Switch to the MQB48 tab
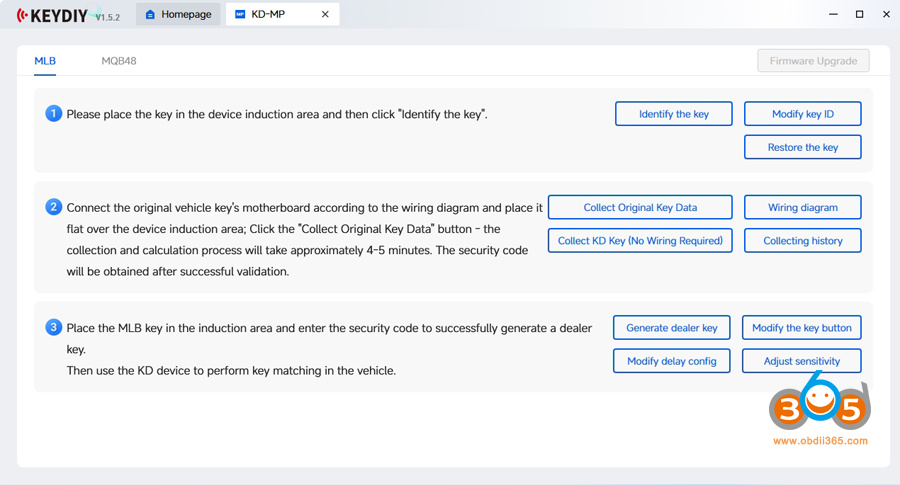Viewport: 900px width, 485px height. 119,61
